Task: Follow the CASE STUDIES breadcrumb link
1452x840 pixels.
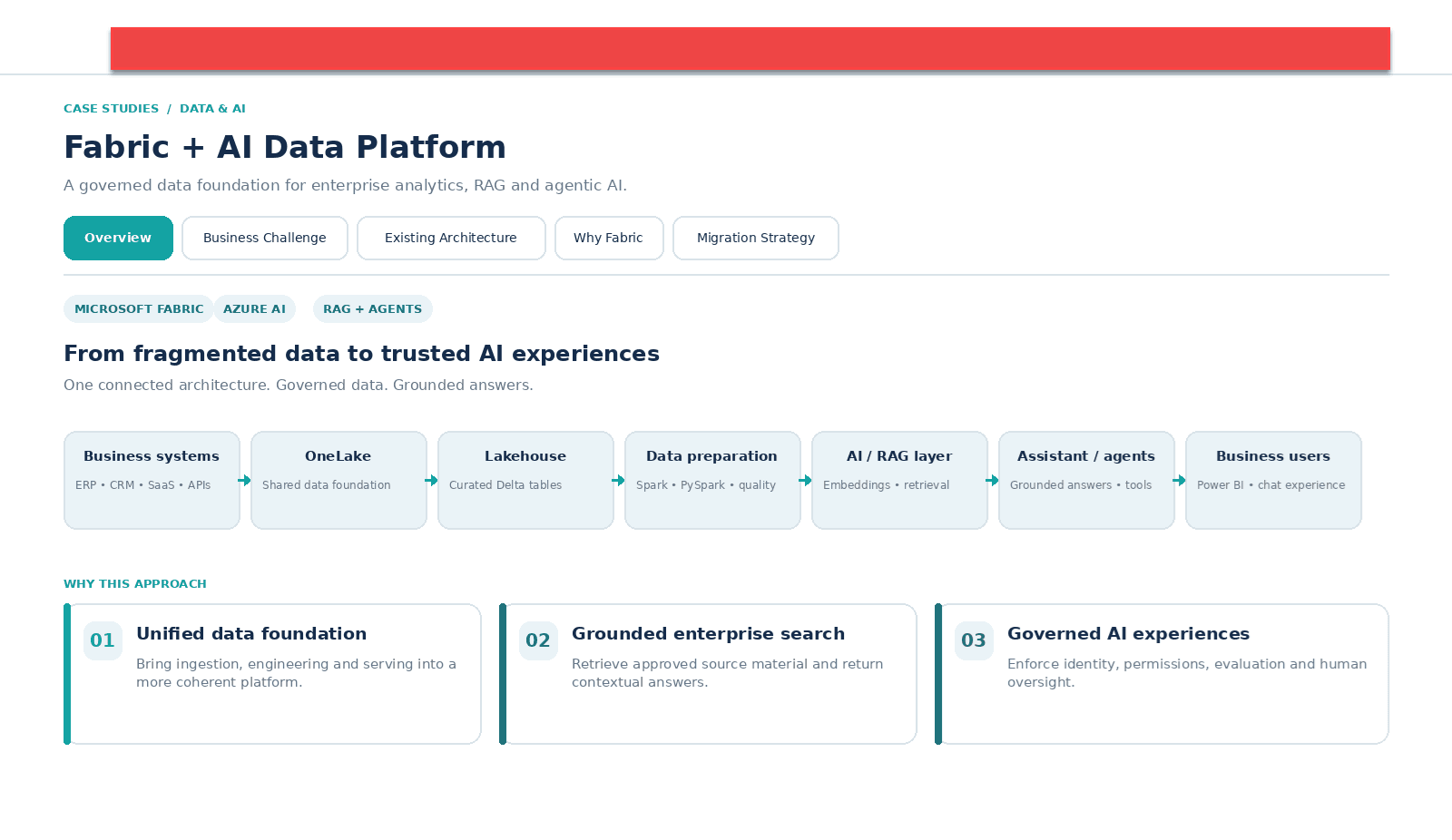Action: [111, 108]
